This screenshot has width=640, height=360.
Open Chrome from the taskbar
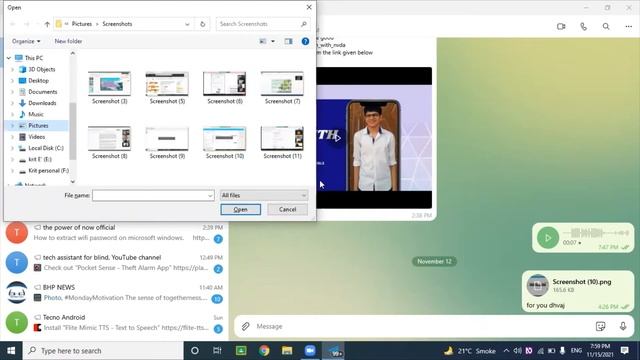pos(264,351)
